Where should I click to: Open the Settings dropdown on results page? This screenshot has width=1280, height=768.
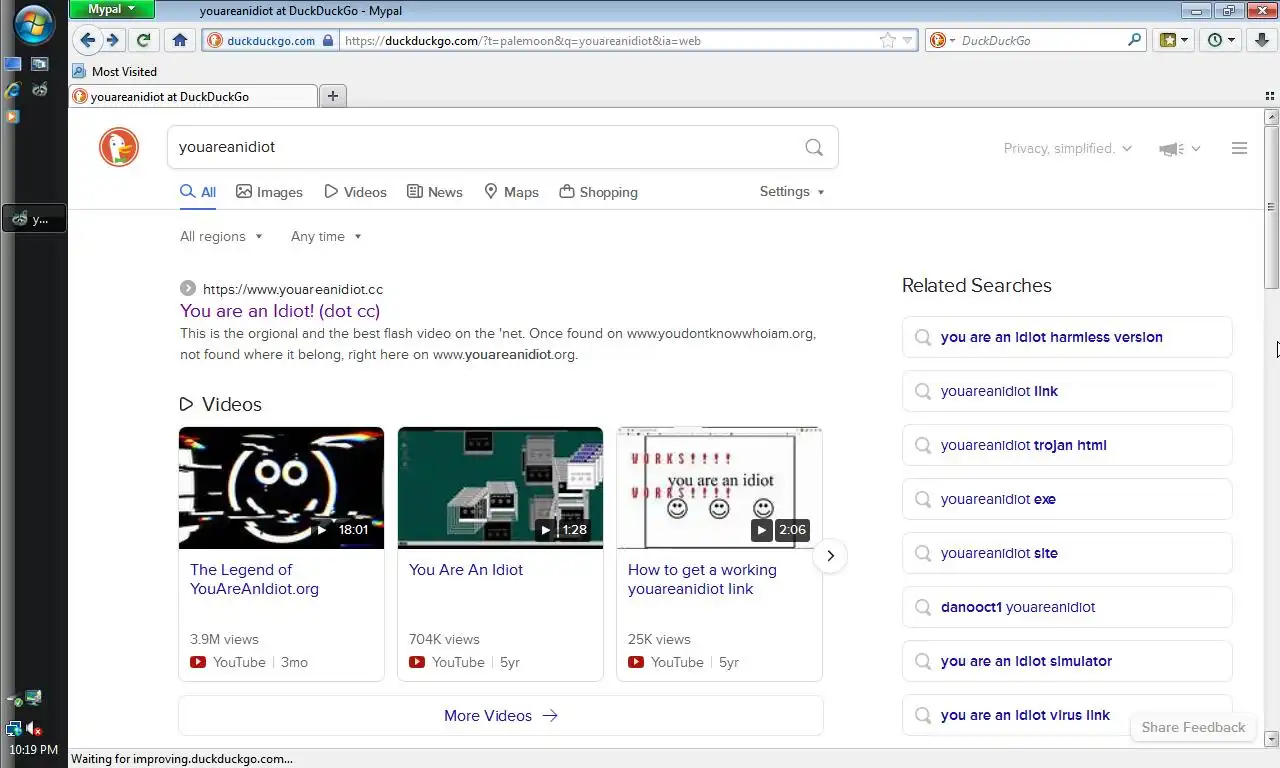792,191
